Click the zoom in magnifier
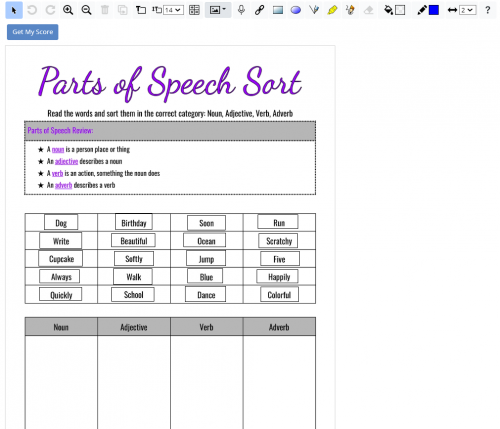500x429 pixels. [68, 10]
